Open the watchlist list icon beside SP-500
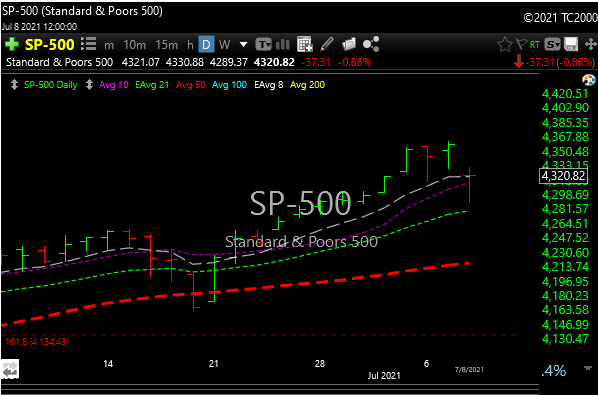This screenshot has width=598, height=395. coord(88,44)
